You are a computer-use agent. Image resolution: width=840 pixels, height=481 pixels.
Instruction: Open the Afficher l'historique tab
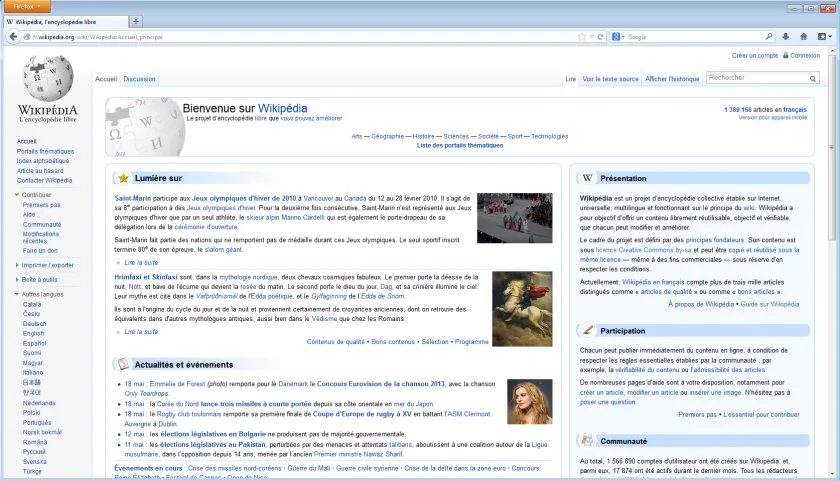coord(672,79)
